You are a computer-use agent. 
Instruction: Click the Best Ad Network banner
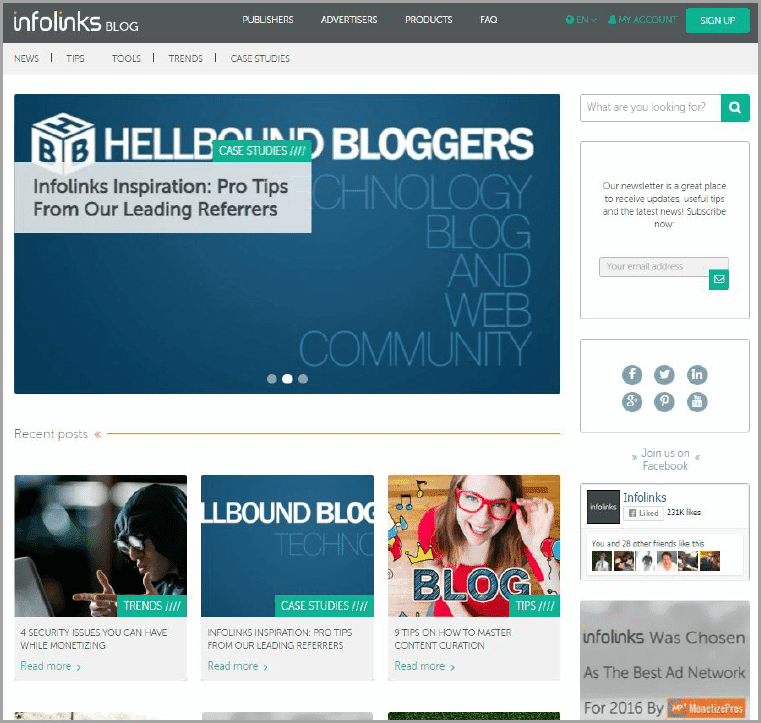click(665, 660)
